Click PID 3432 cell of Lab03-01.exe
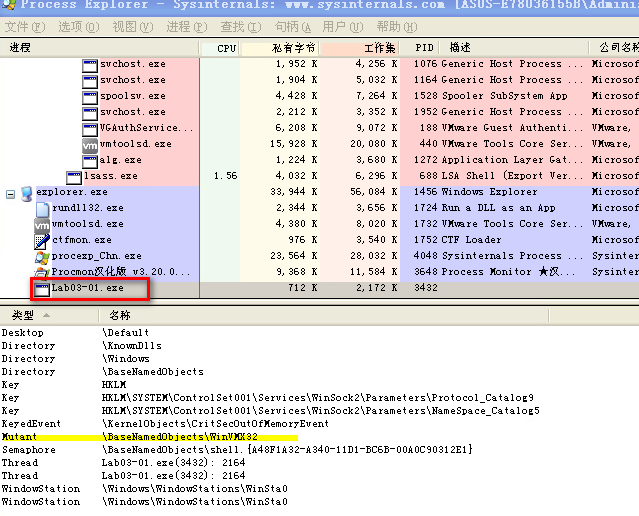Image resolution: width=639 pixels, height=516 pixels. pos(426,288)
